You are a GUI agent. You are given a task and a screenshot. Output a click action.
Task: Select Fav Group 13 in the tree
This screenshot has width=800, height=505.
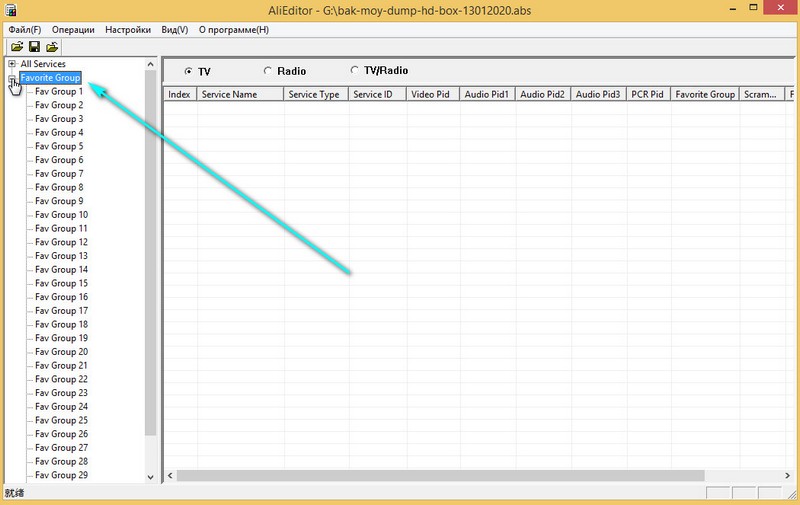point(61,256)
